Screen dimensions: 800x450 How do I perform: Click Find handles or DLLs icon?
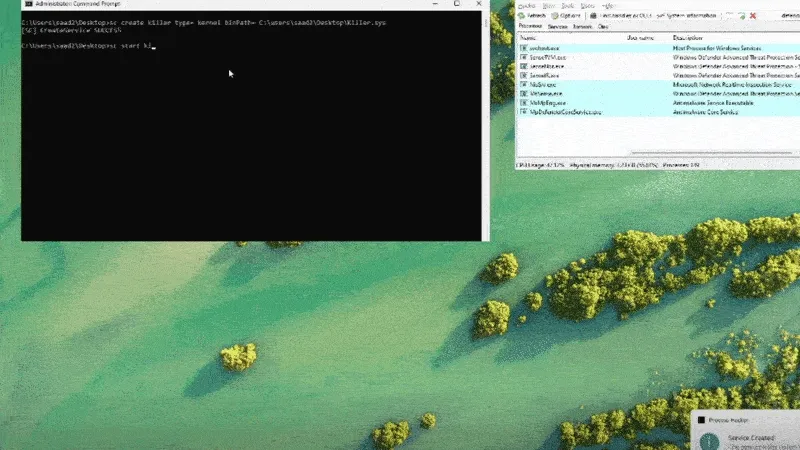click(594, 16)
